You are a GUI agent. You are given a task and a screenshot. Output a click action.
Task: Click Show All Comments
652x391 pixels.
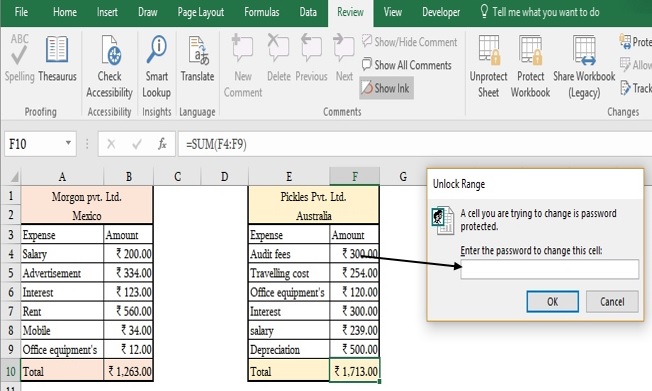click(x=407, y=65)
